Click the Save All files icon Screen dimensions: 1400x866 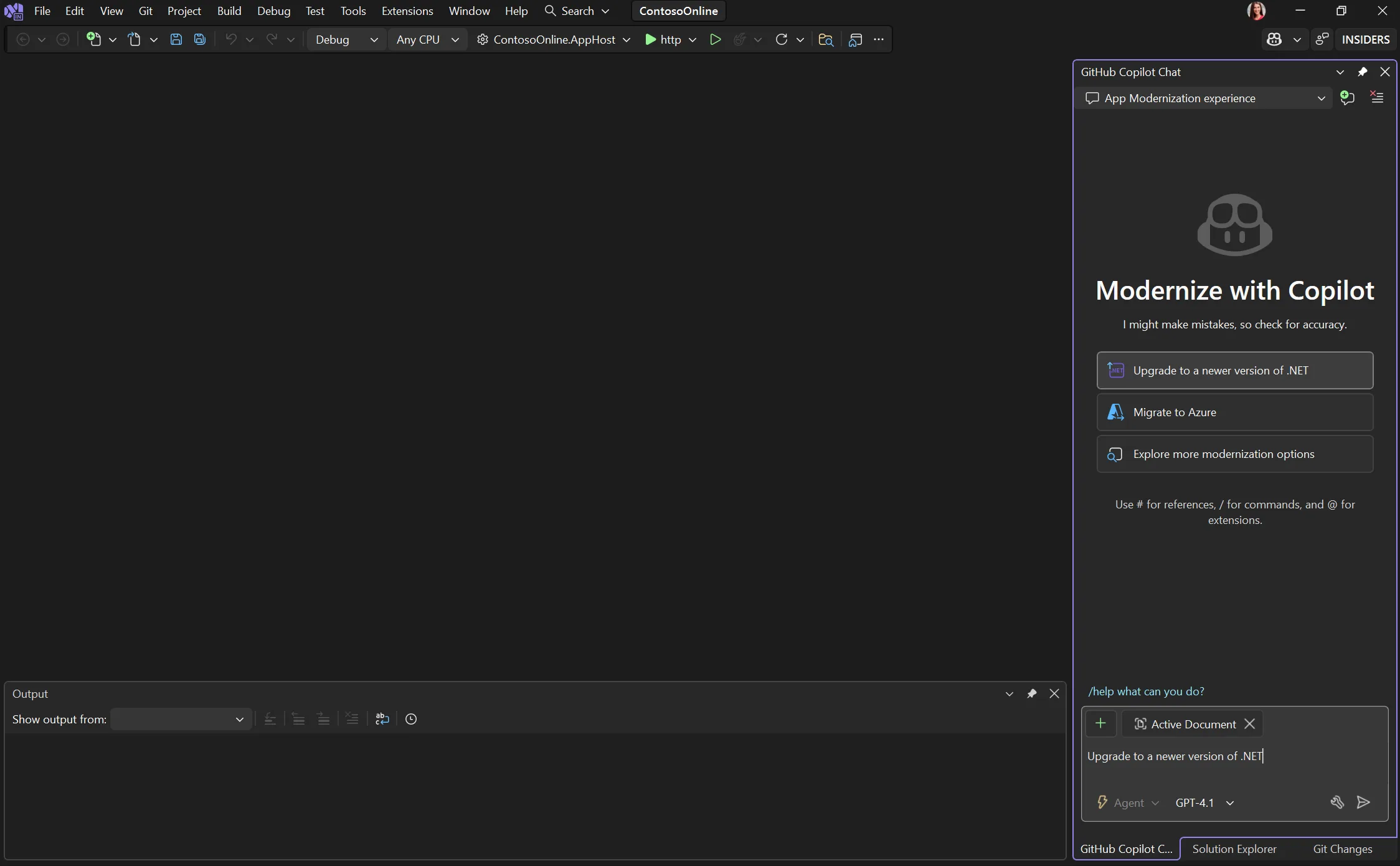(199, 39)
